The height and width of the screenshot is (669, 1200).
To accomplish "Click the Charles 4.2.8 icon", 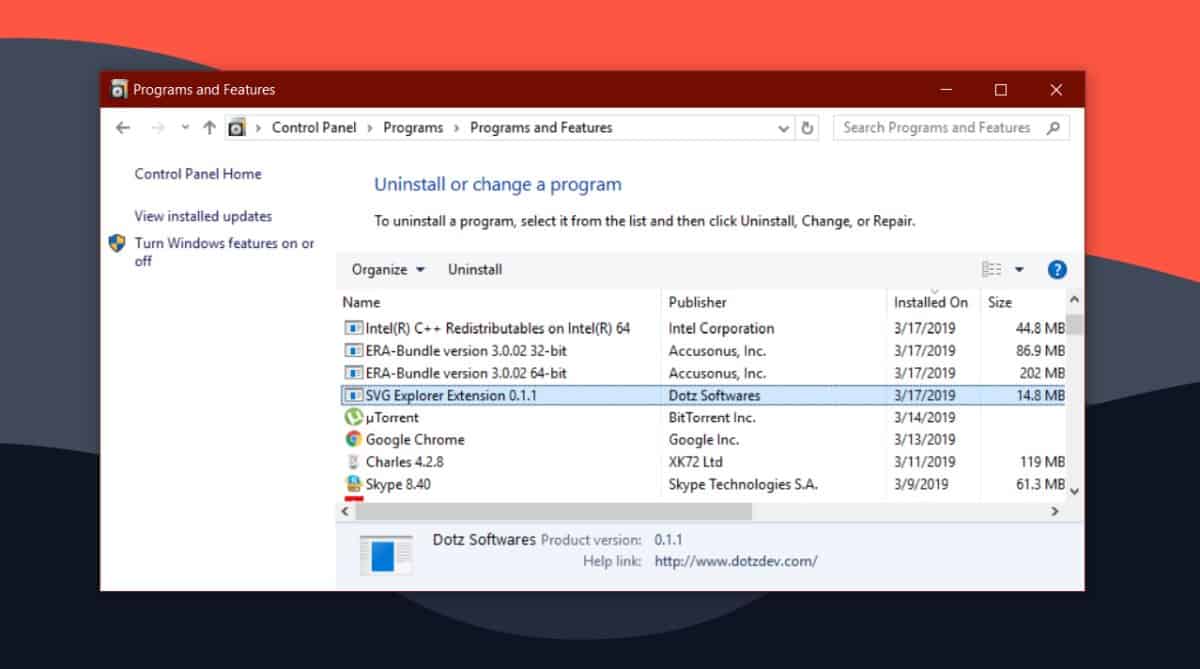I will coord(353,462).
